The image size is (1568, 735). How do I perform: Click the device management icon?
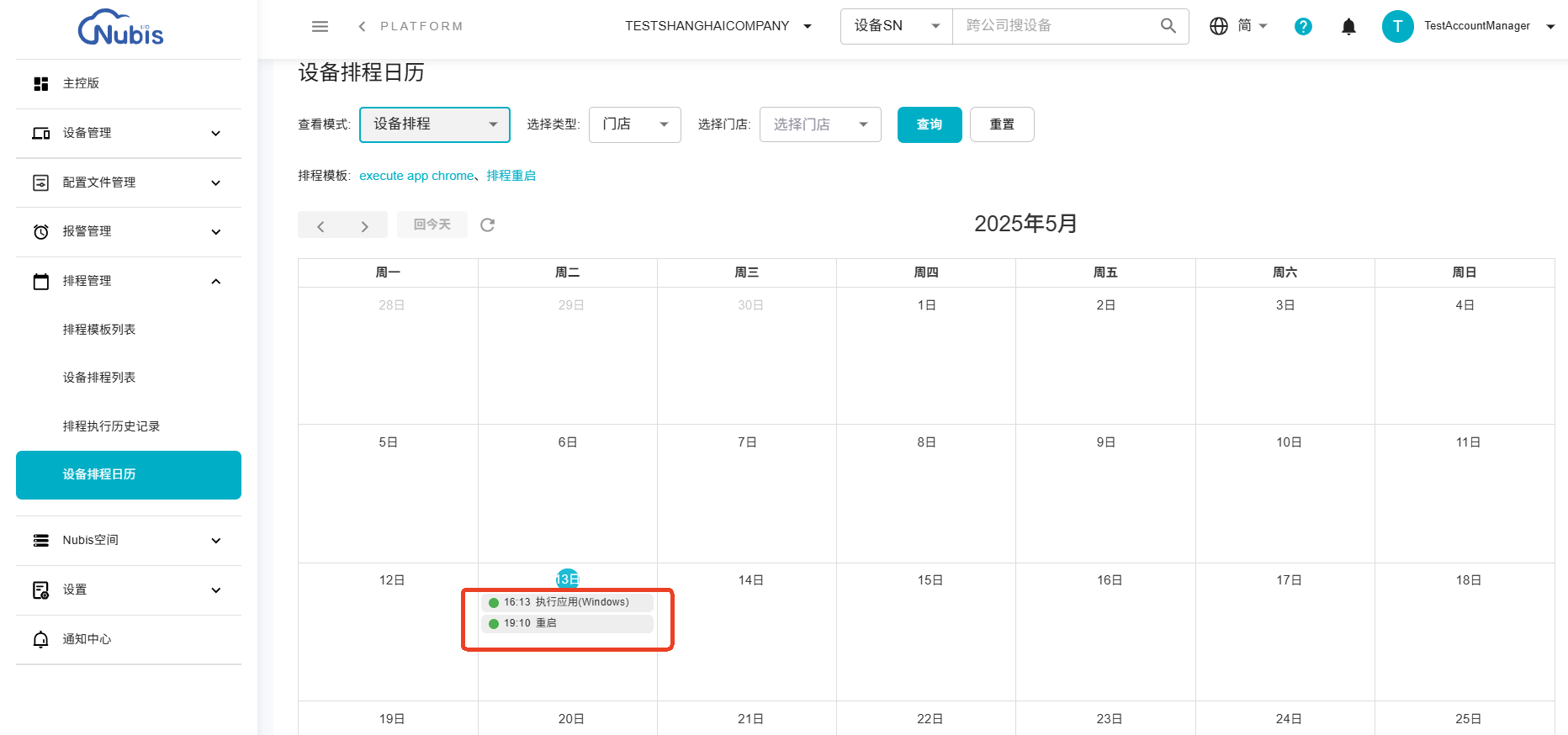click(40, 133)
